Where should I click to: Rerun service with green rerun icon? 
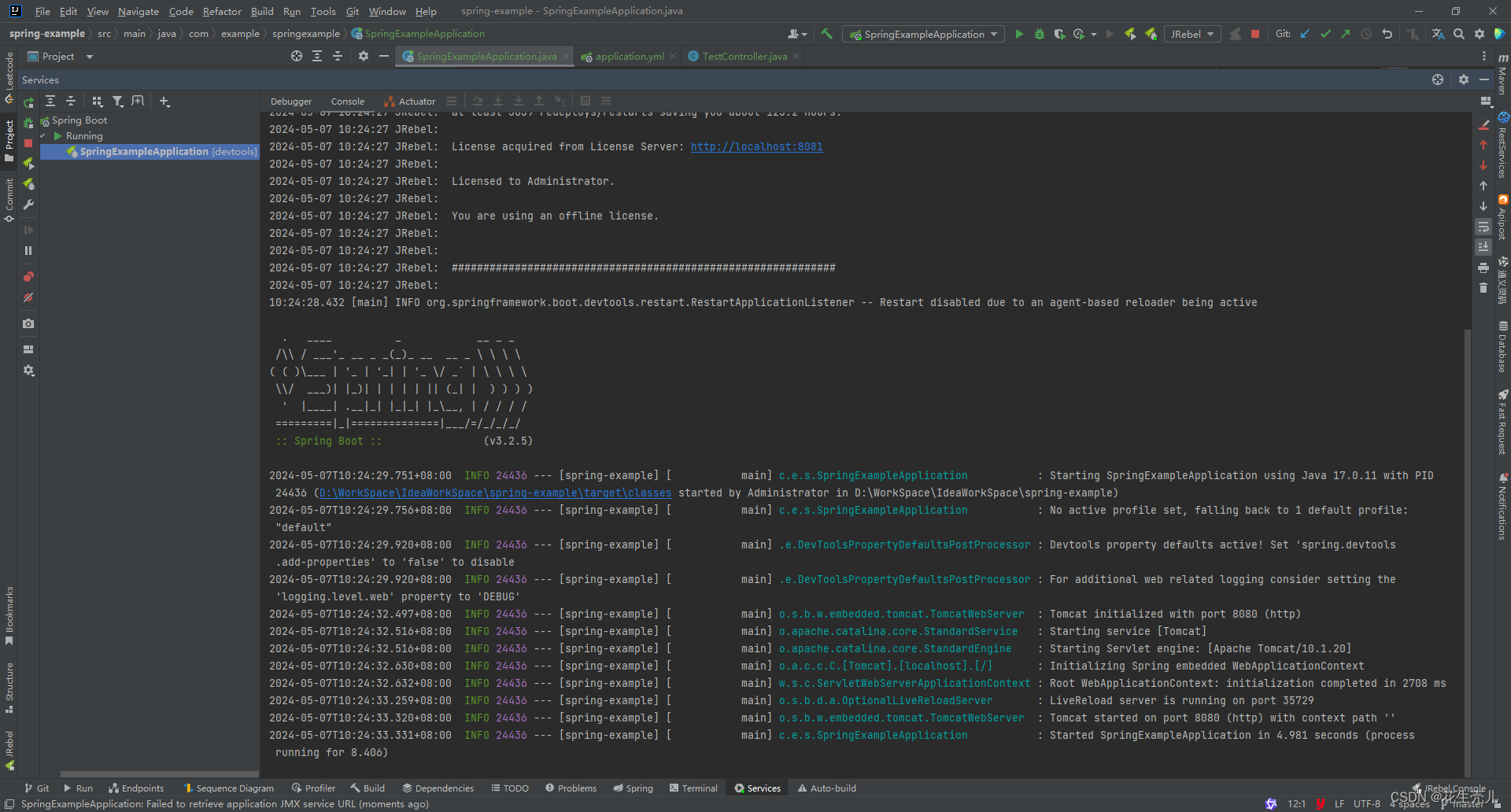pyautogui.click(x=28, y=102)
